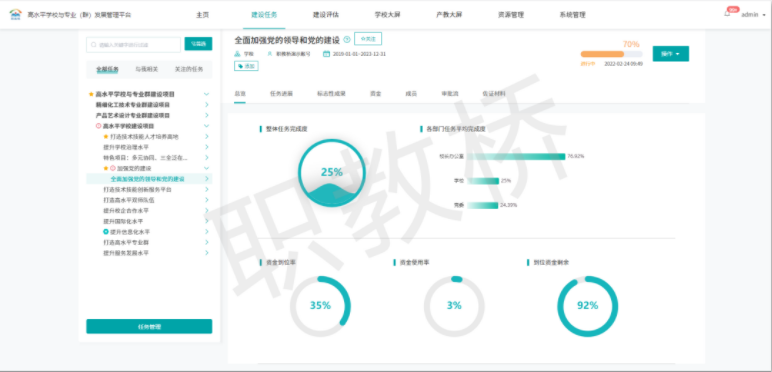
Task: Select the 成员 tab
Action: (x=411, y=93)
